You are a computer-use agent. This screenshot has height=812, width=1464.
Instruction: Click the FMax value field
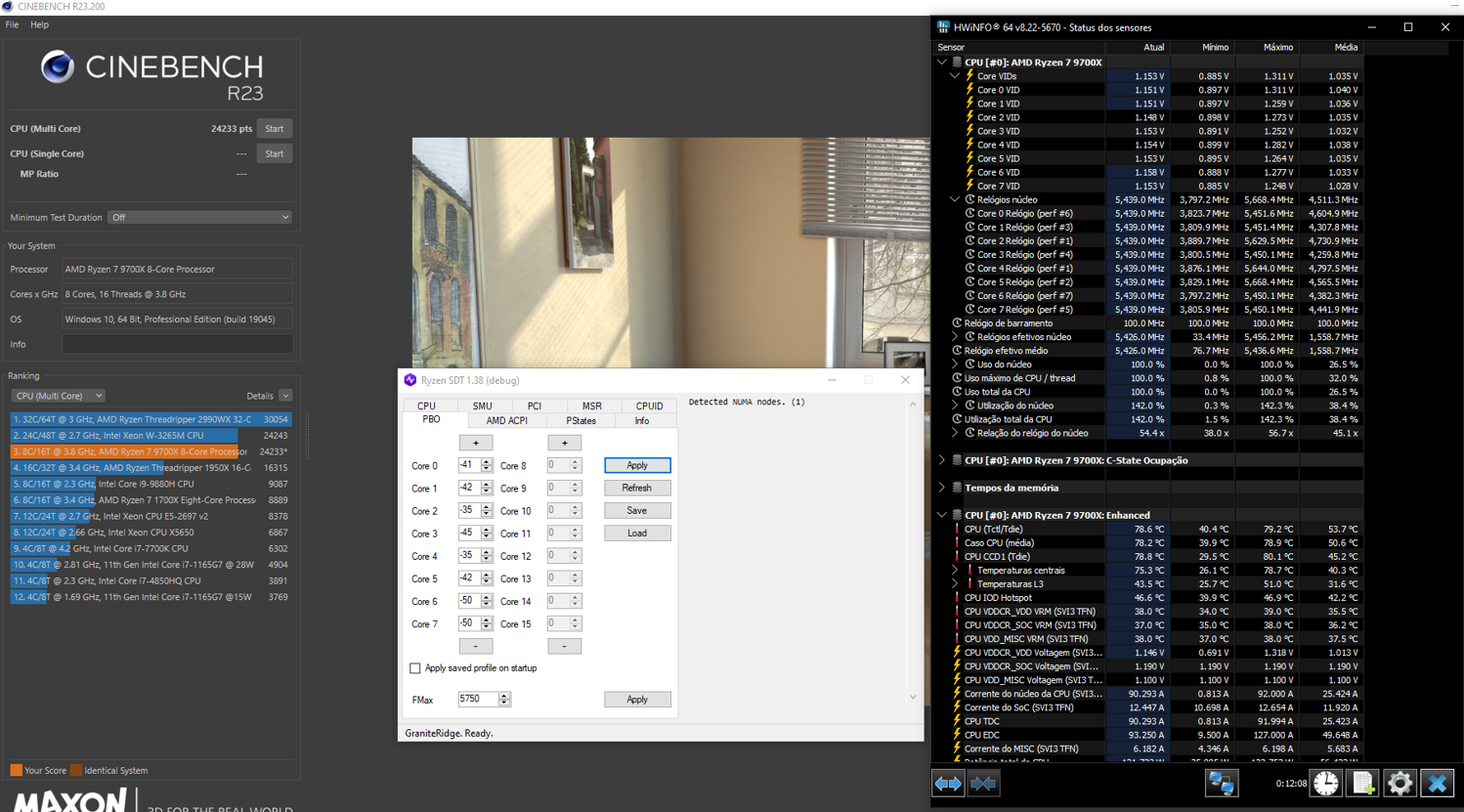[x=478, y=700]
